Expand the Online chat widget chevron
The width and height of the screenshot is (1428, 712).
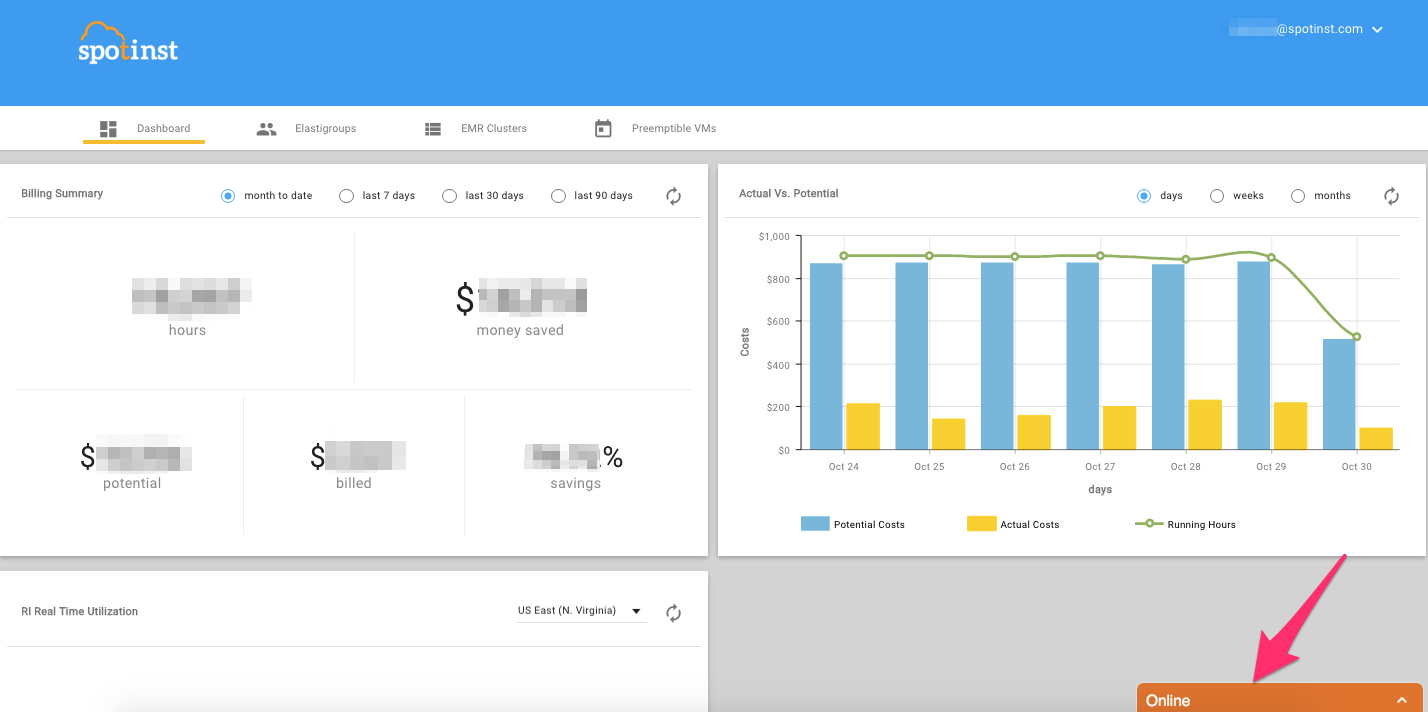coord(1402,700)
